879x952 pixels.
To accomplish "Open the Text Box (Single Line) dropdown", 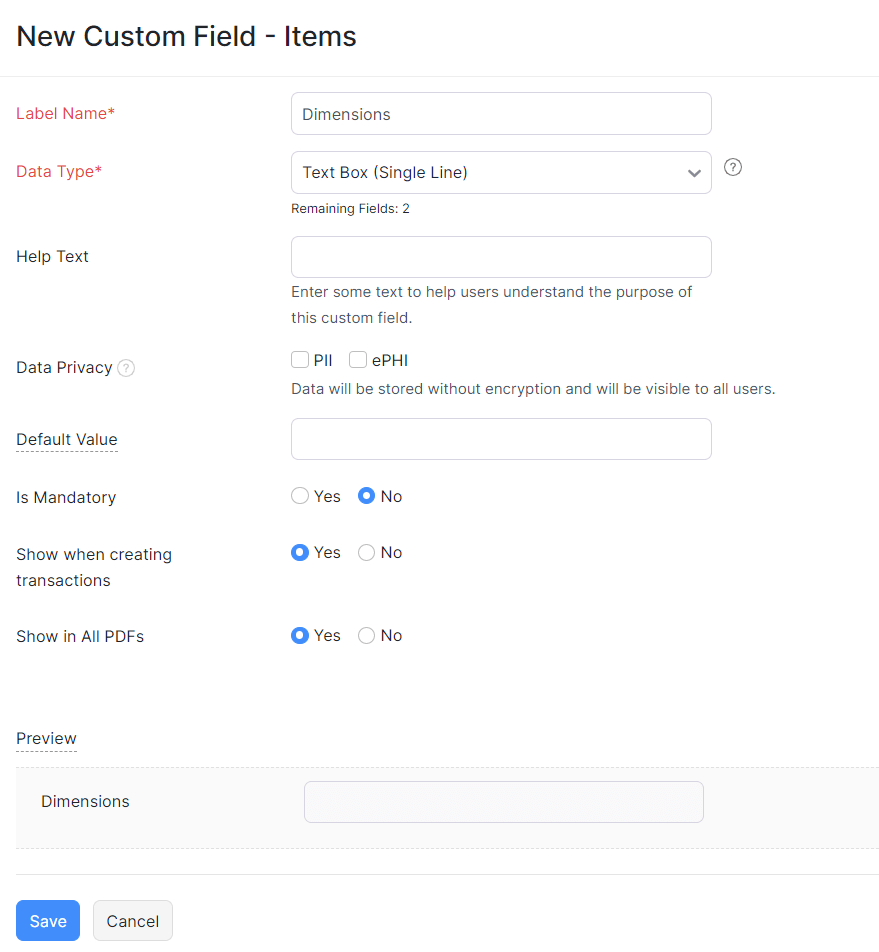I will click(500, 172).
